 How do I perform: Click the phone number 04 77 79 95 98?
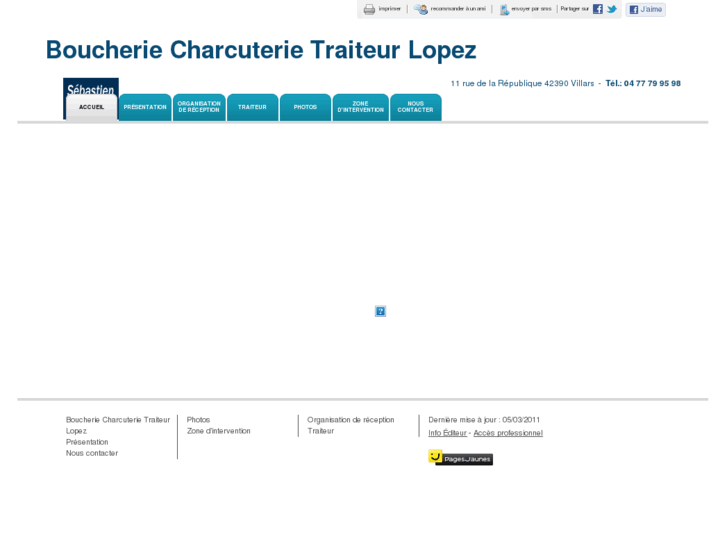click(x=652, y=83)
